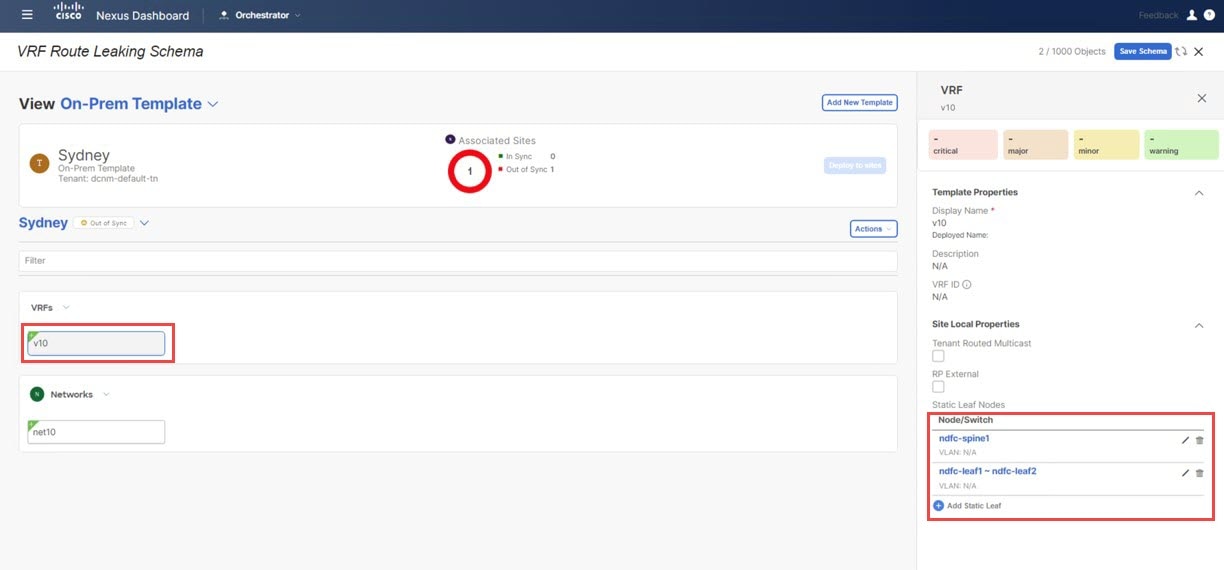Click the 'Display Name' label
Image resolution: width=1224 pixels, height=570 pixels.
[960, 211]
